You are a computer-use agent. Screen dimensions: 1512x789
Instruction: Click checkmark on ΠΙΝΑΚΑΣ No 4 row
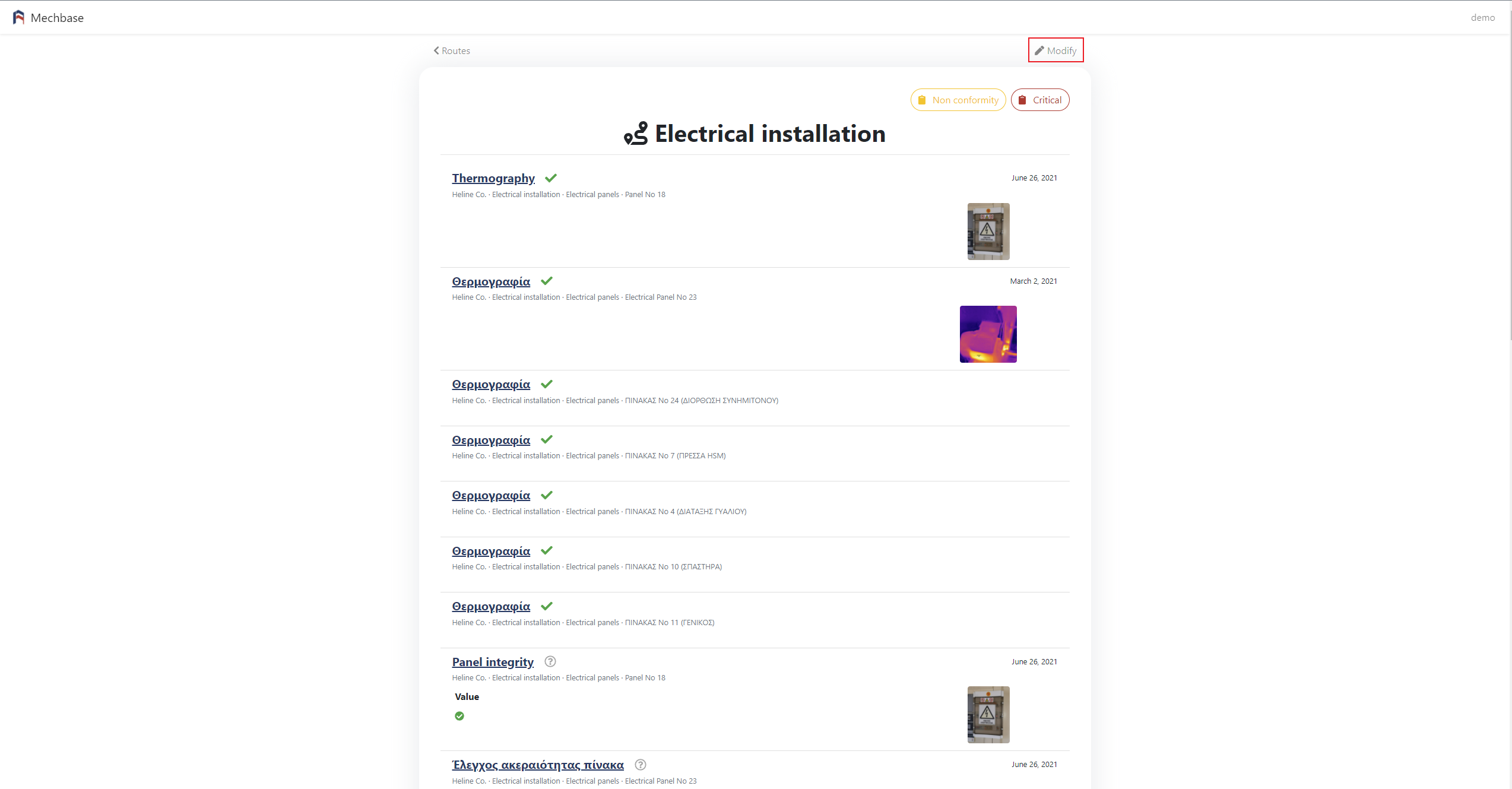[x=547, y=495]
